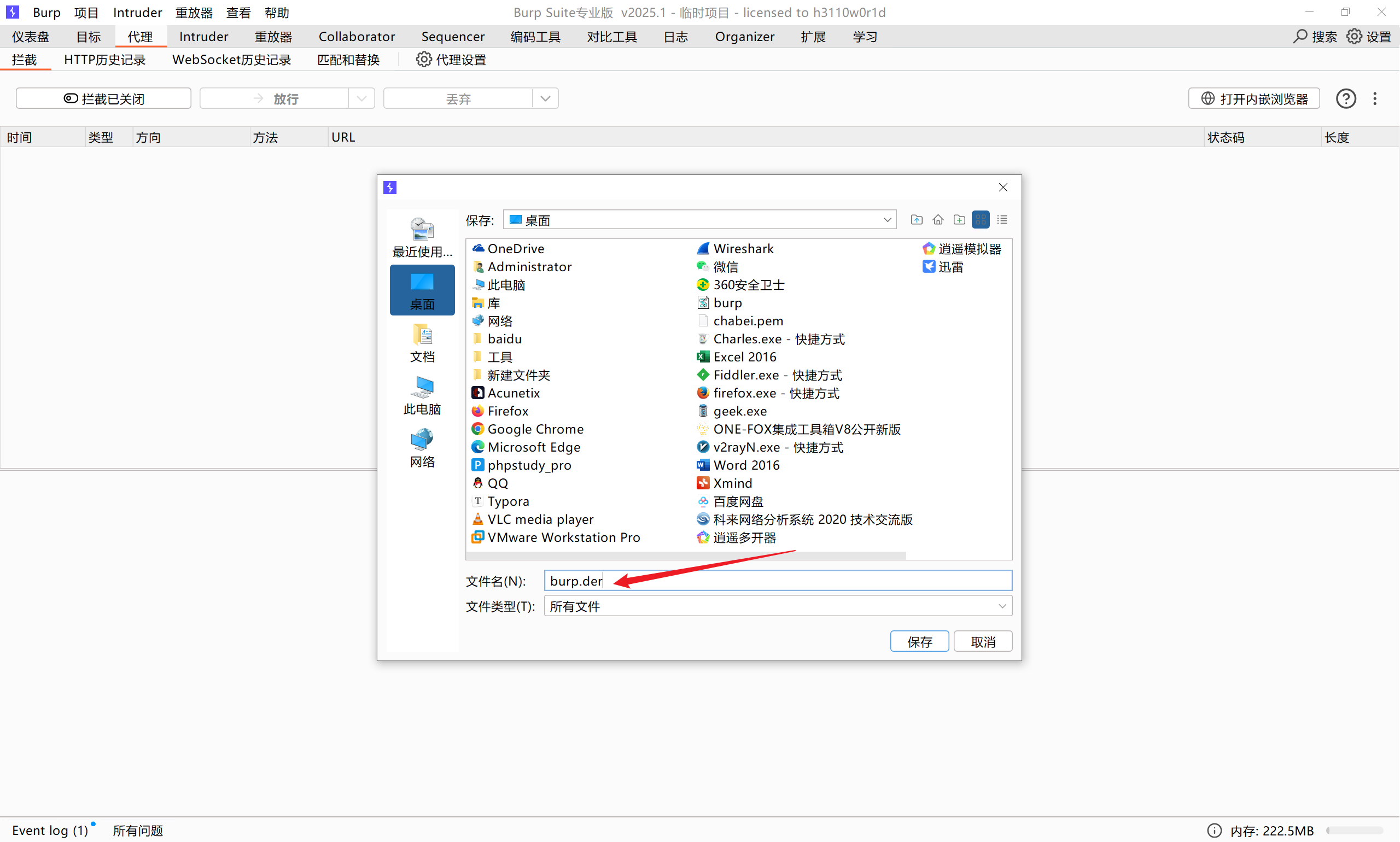This screenshot has height=842, width=1400.
Task: Create a new folder in save dialog
Action: click(x=959, y=220)
